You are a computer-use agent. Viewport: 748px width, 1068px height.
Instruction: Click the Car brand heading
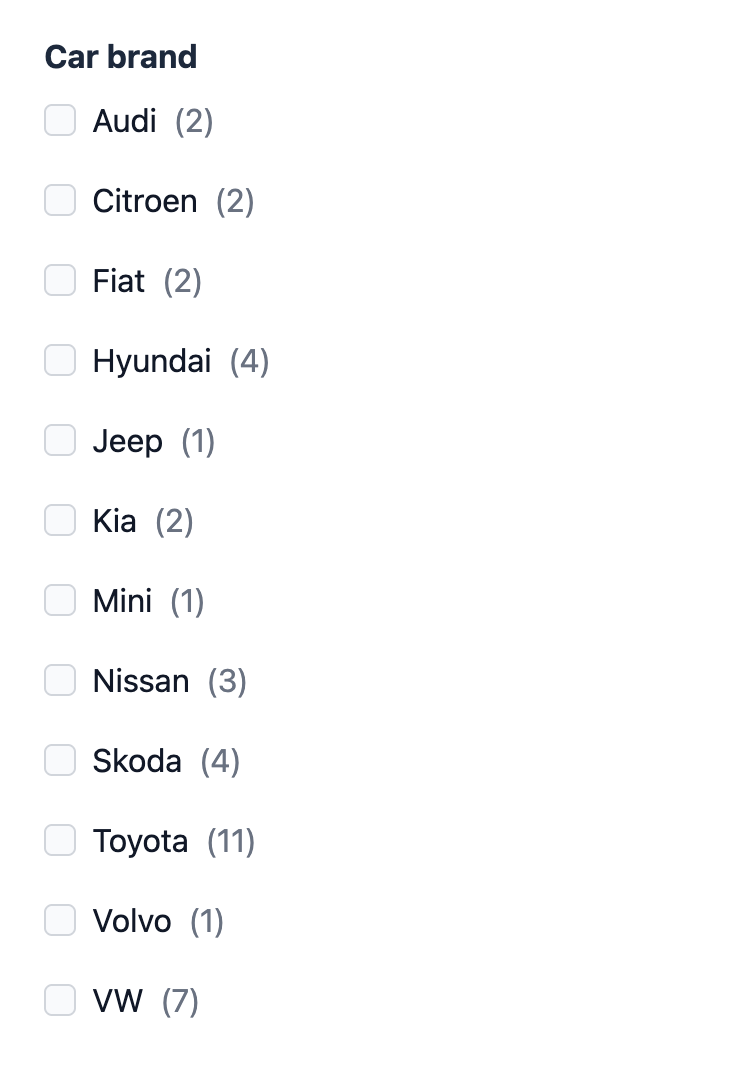(121, 57)
